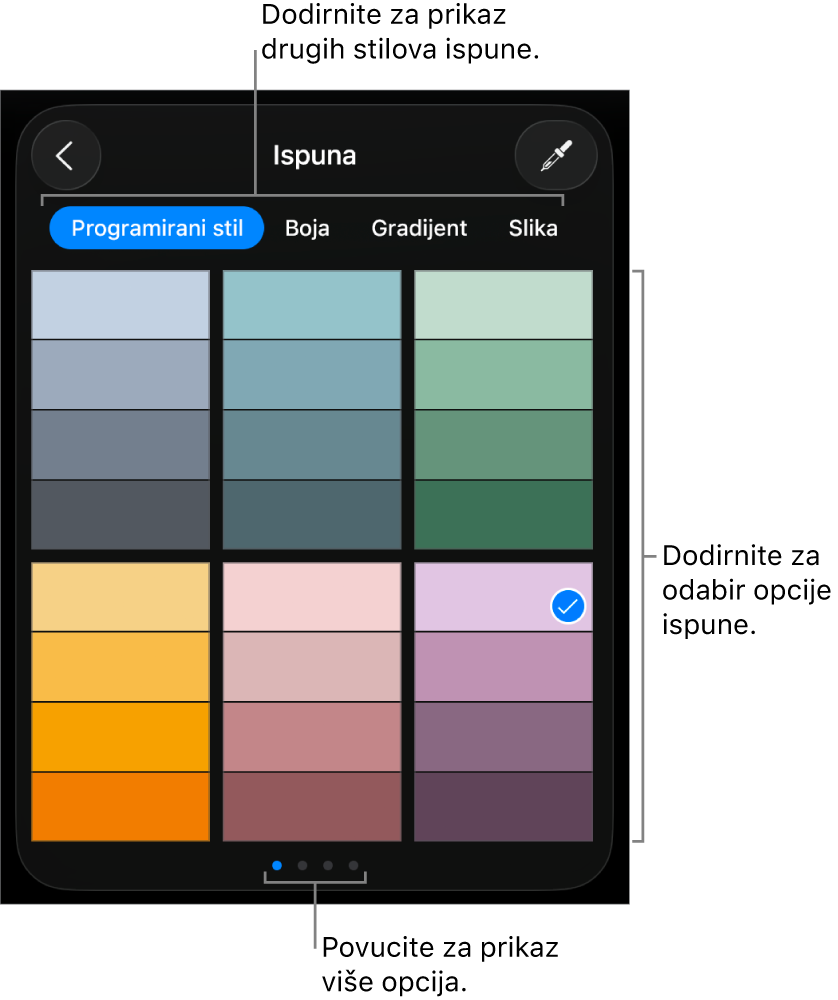Viewport: 838px width, 1000px height.
Task: Select the palest mint green swatch
Action: [x=503, y=305]
